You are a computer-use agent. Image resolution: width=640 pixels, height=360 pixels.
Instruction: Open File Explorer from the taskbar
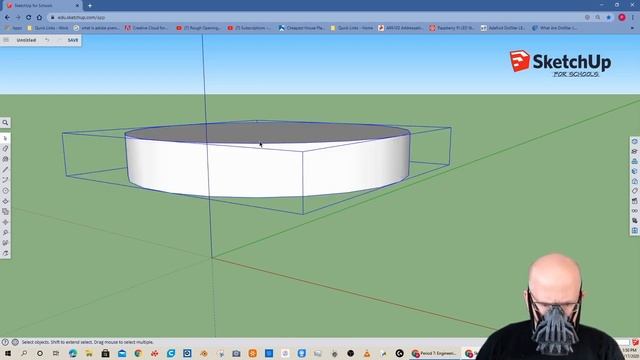[89, 353]
